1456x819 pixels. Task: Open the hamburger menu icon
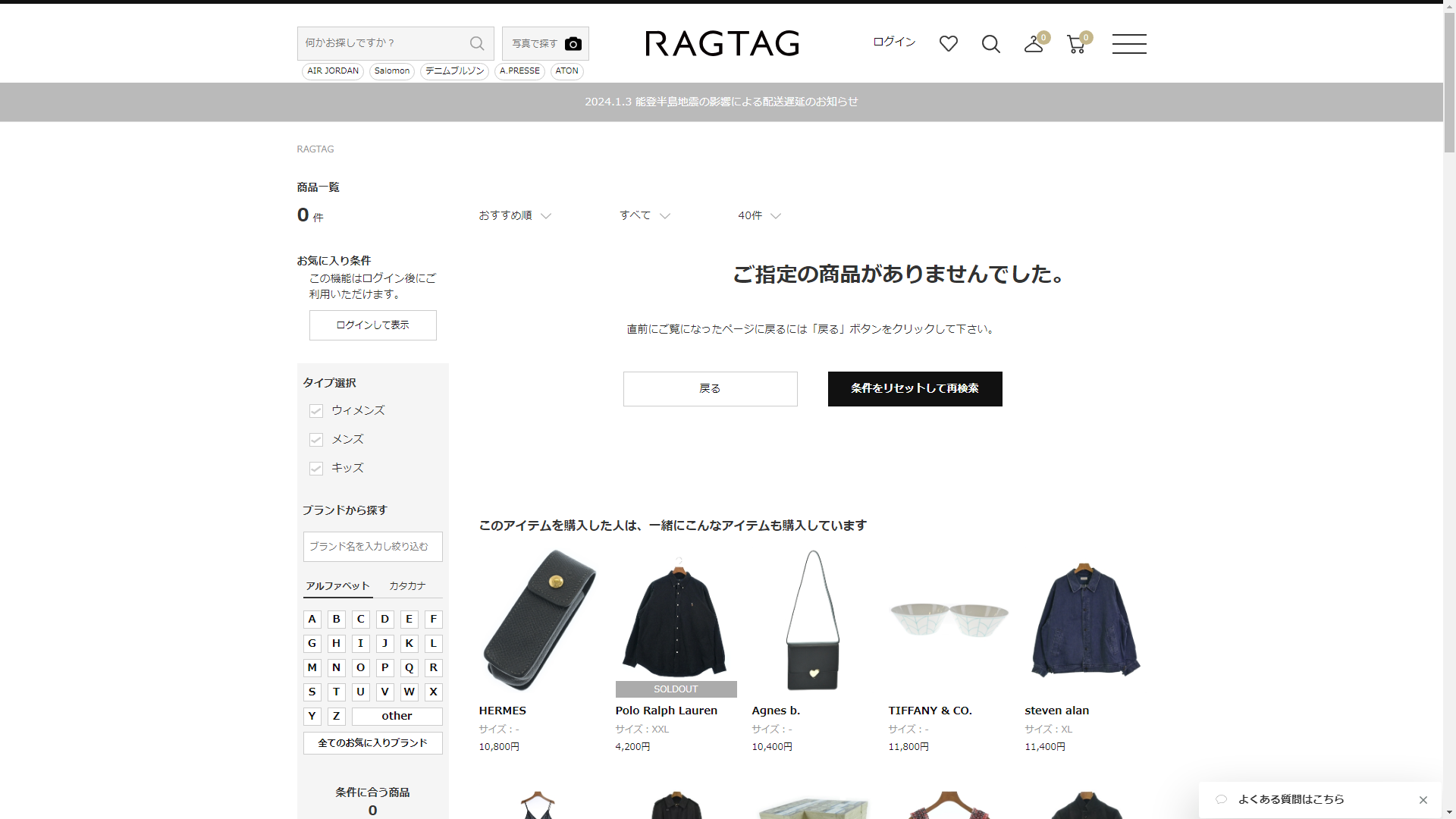click(x=1128, y=44)
